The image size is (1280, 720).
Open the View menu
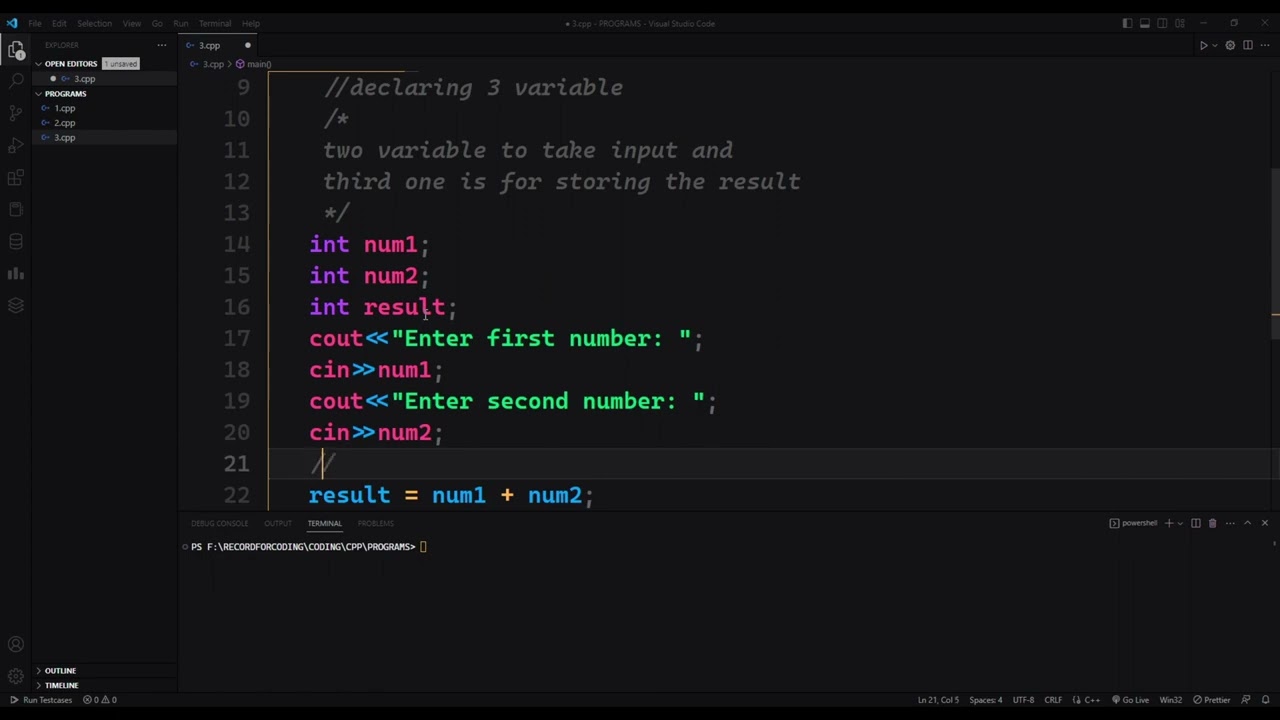(131, 23)
